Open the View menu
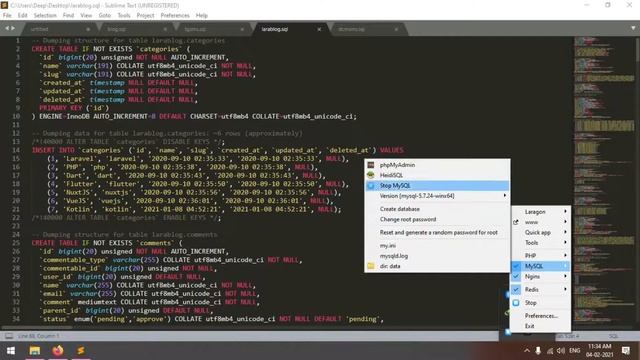Image resolution: width=640 pixels, height=360 pixels. pos(86,16)
